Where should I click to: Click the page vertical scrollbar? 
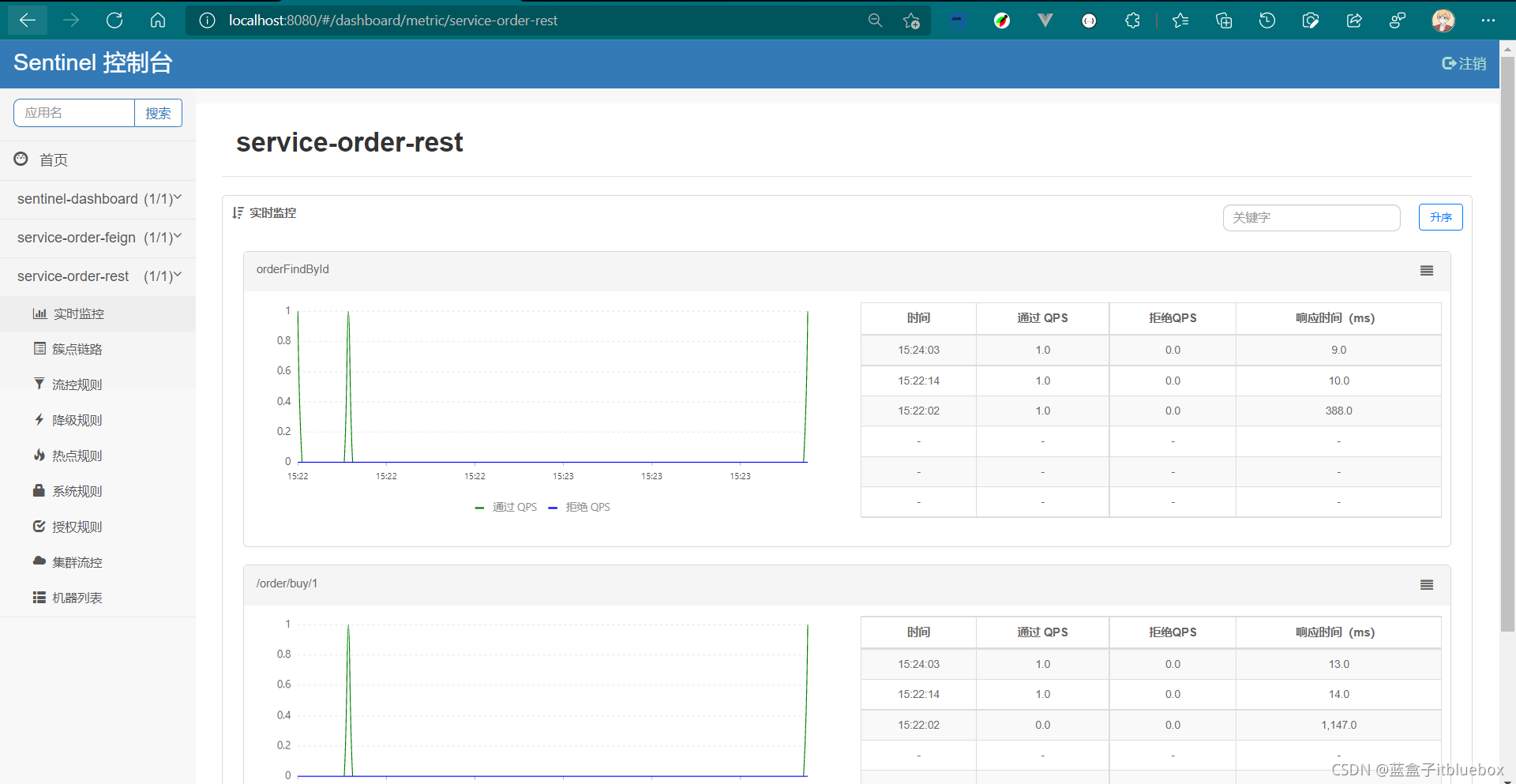coord(1507,343)
